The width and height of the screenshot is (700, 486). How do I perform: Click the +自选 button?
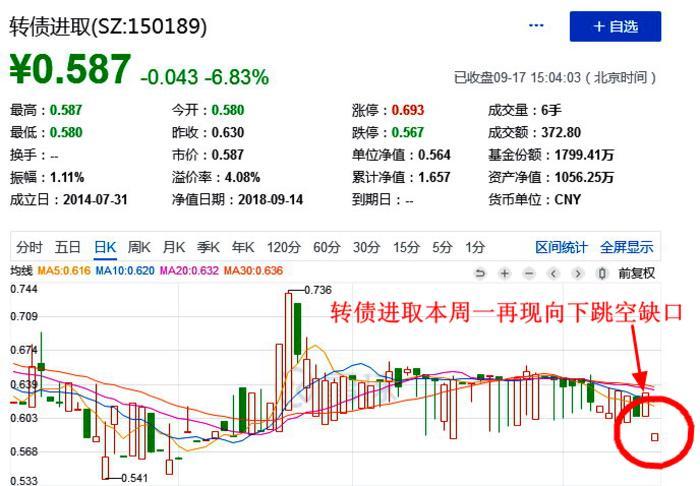[615, 27]
